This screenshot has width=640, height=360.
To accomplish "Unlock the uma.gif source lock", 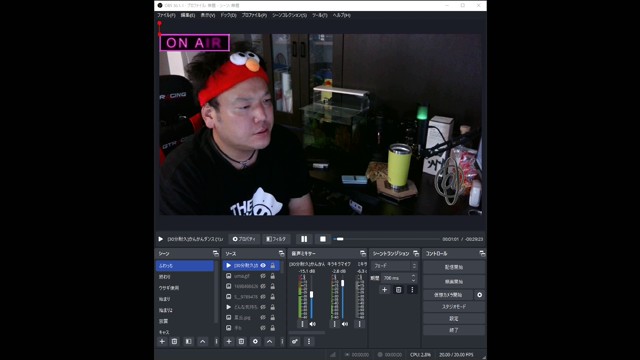I will 273,276.
